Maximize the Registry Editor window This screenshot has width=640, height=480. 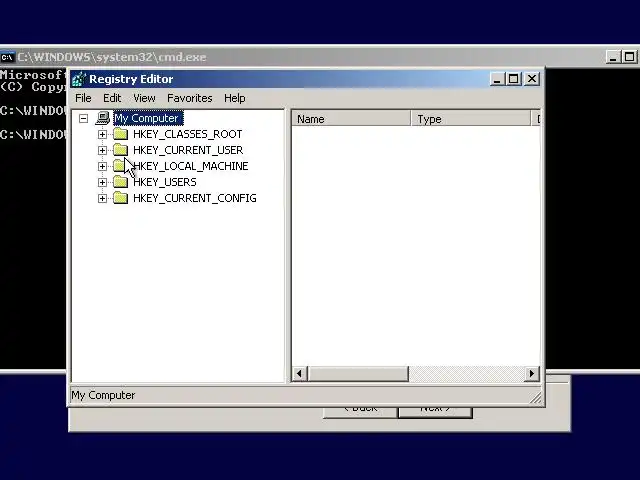[x=513, y=79]
